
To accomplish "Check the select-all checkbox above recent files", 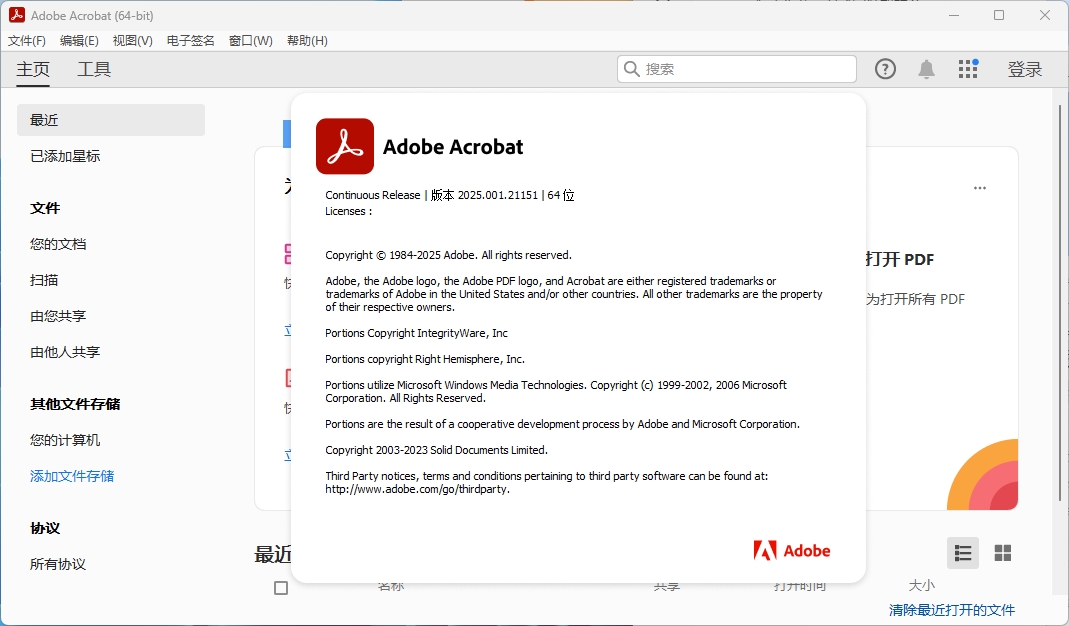I will pos(281,588).
